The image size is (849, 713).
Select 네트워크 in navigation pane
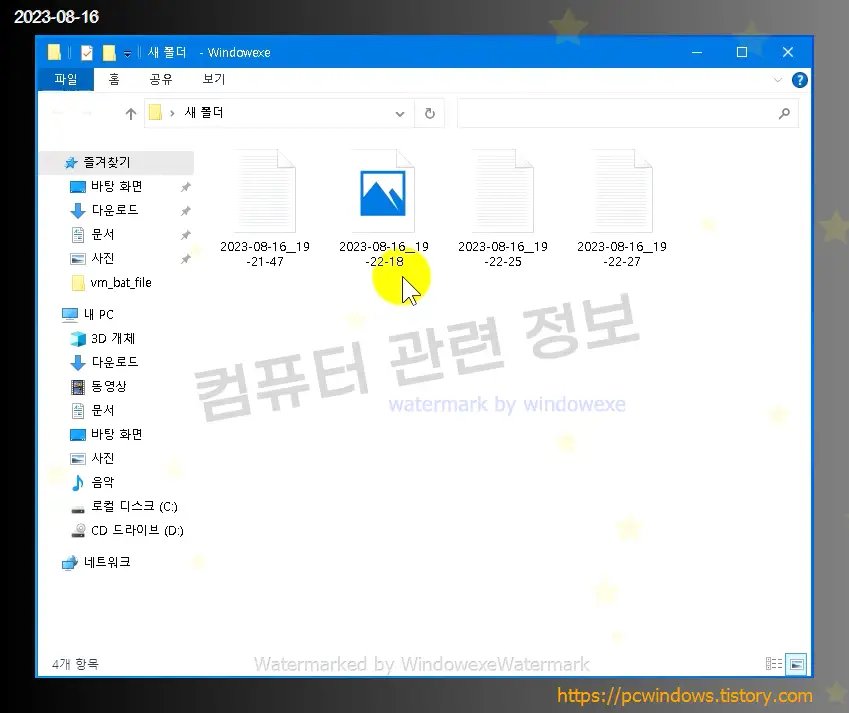tap(107, 562)
